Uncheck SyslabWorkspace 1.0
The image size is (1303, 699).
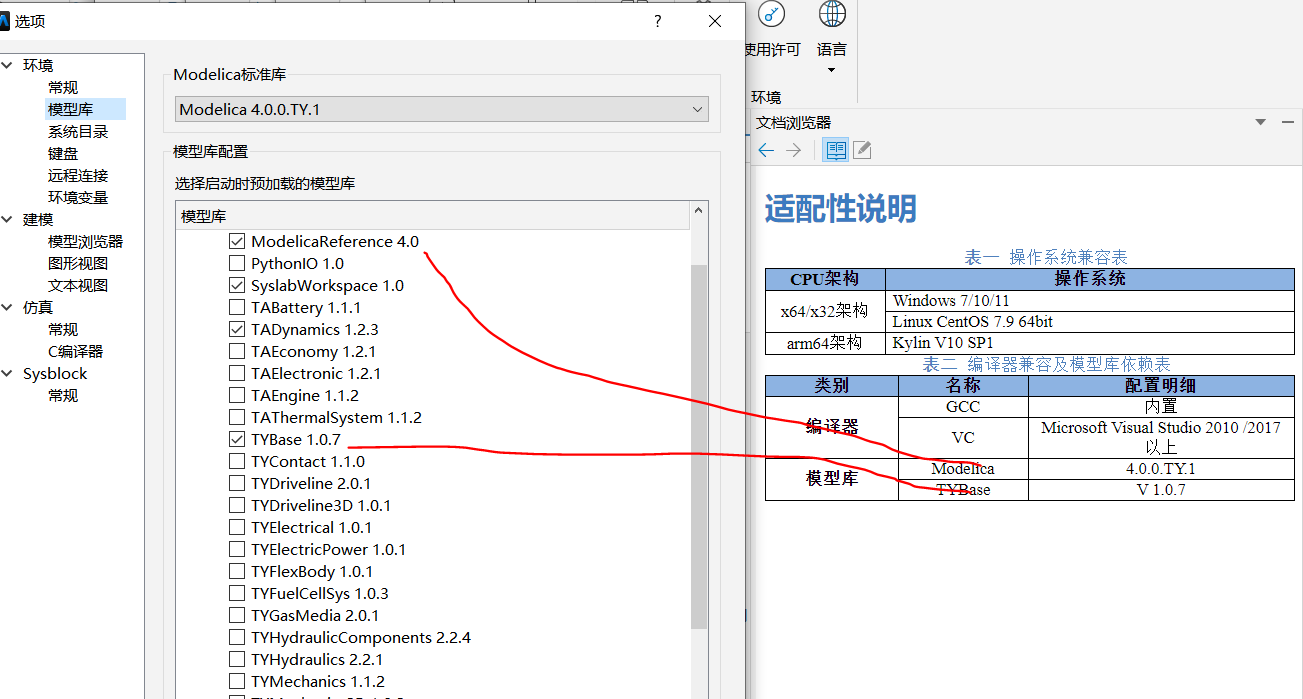point(237,285)
